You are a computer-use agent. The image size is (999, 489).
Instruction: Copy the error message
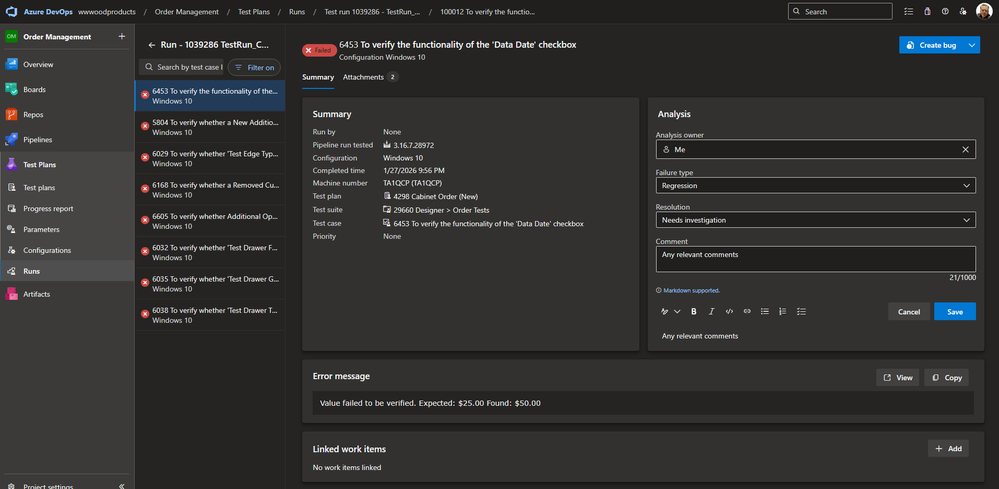point(946,378)
